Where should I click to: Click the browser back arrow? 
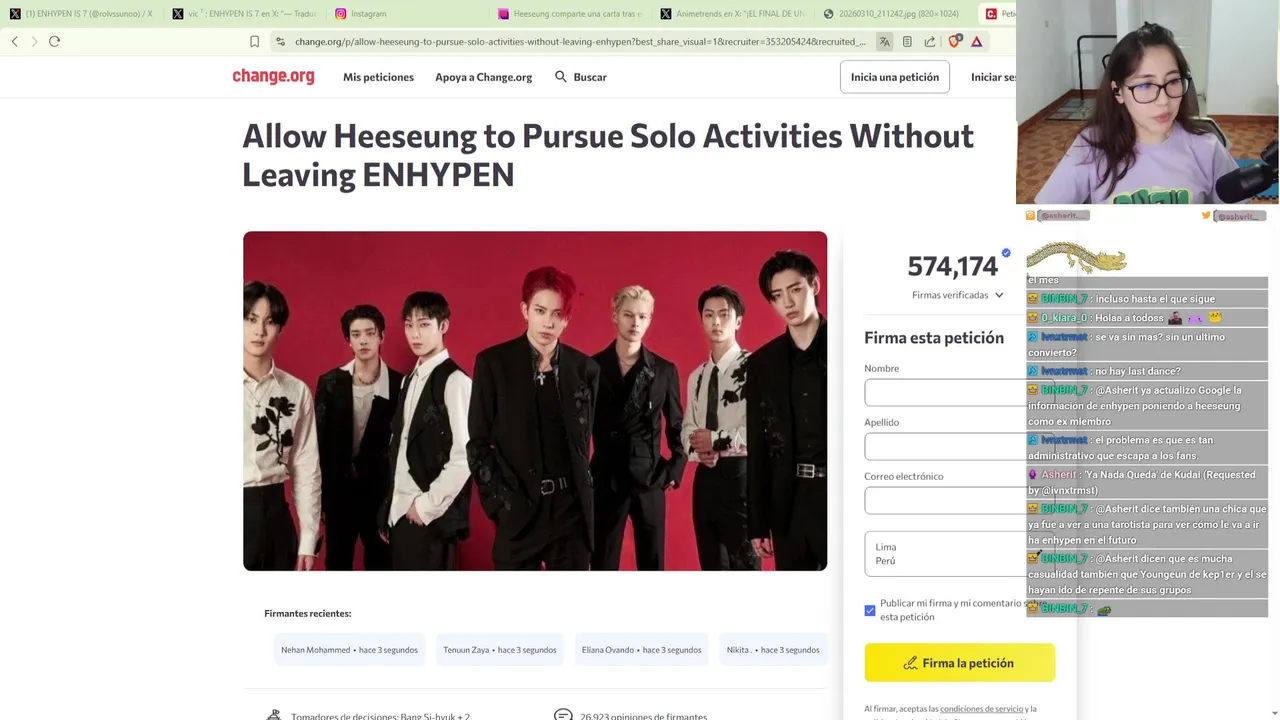[x=15, y=41]
